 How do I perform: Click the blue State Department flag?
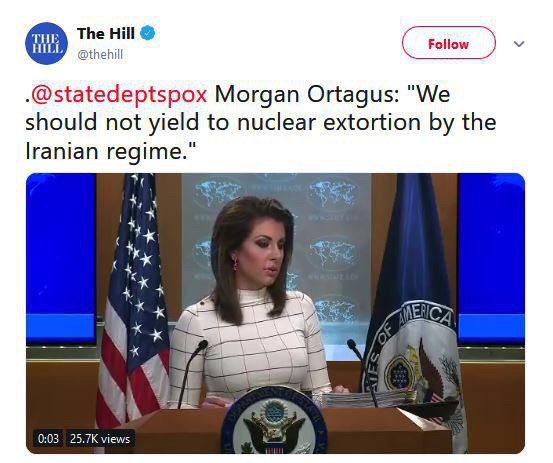coord(413,310)
